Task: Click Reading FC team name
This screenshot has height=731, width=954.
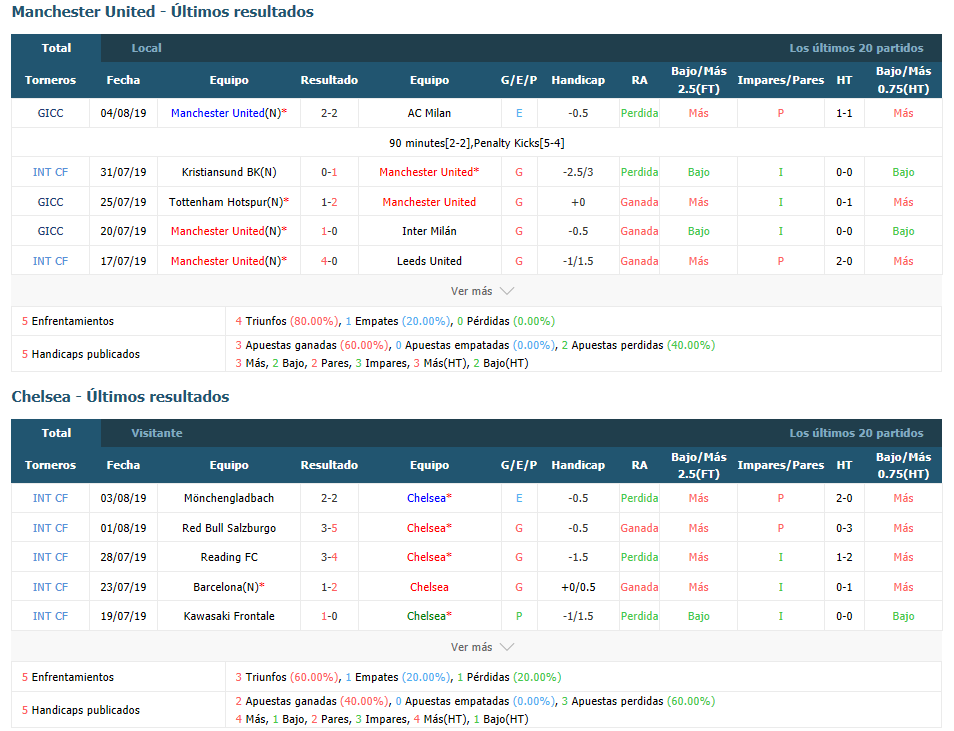Action: click(229, 557)
